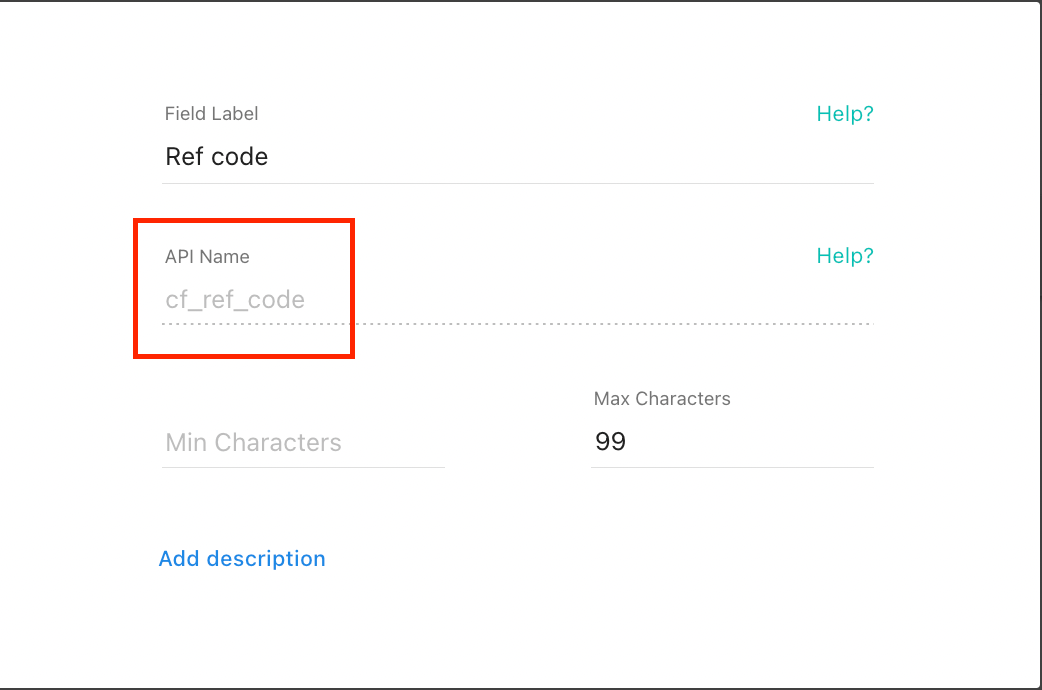This screenshot has height=690, width=1042.
Task: Click the underline below Ref code field
Action: click(x=518, y=183)
